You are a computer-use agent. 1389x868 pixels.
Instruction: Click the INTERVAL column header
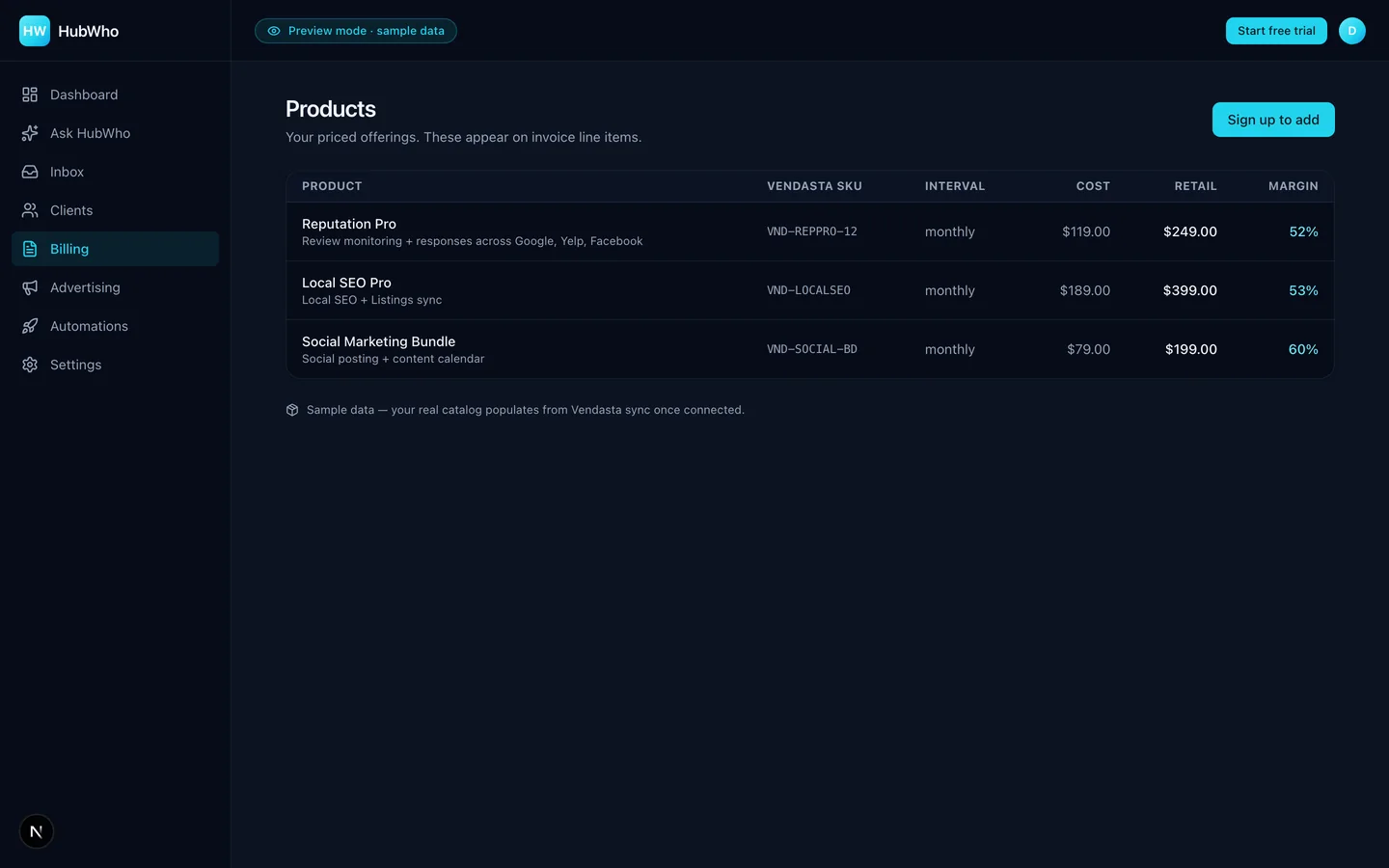coord(955,186)
